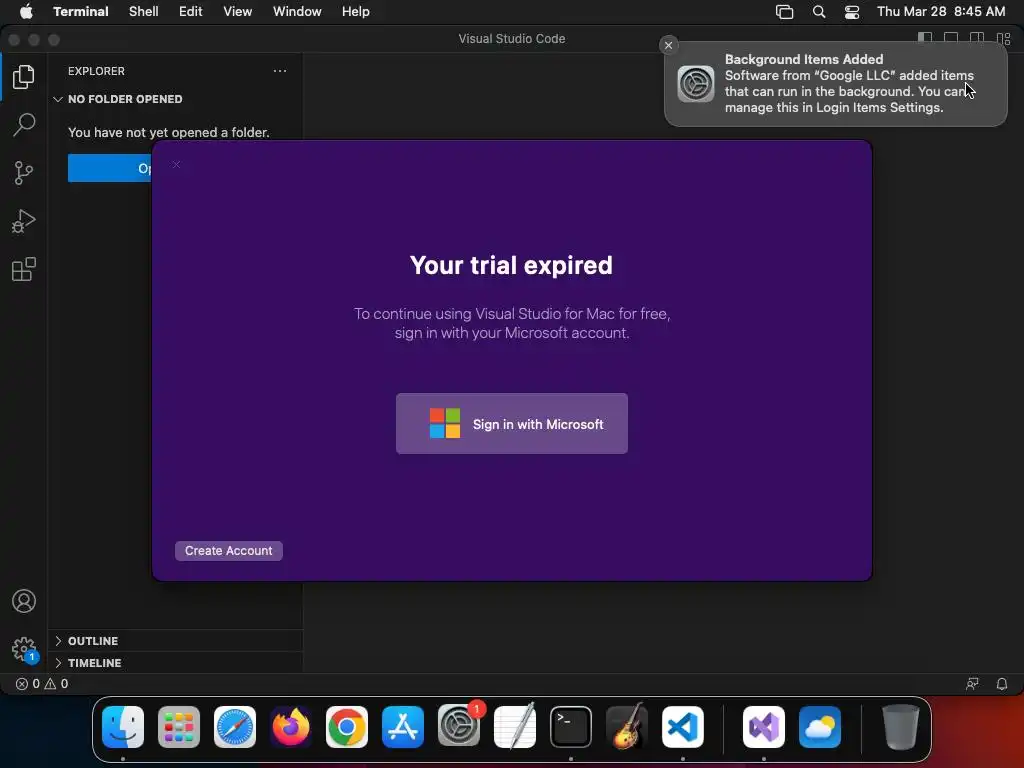The image size is (1024, 768).
Task: Open the Window menu
Action: pos(297,12)
